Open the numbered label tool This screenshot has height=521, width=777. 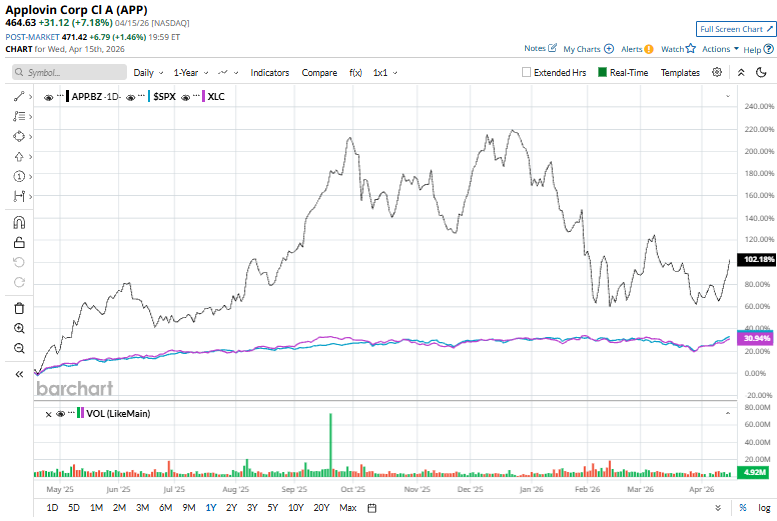click(19, 176)
